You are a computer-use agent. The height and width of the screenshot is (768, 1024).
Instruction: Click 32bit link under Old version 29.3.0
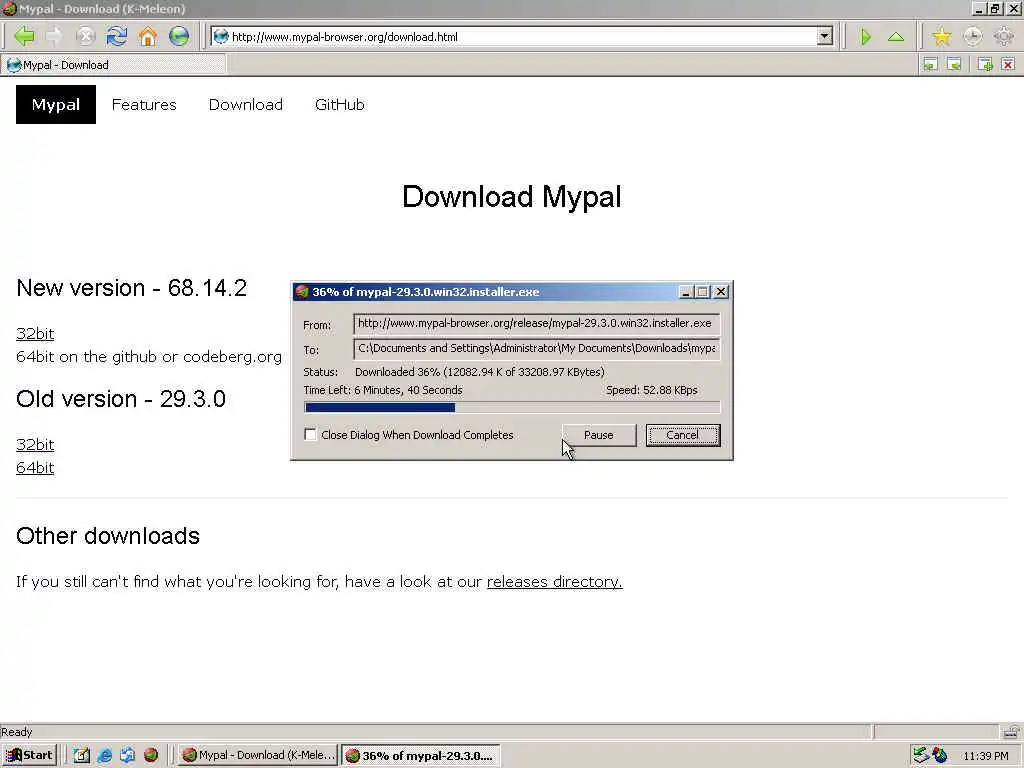(x=35, y=445)
